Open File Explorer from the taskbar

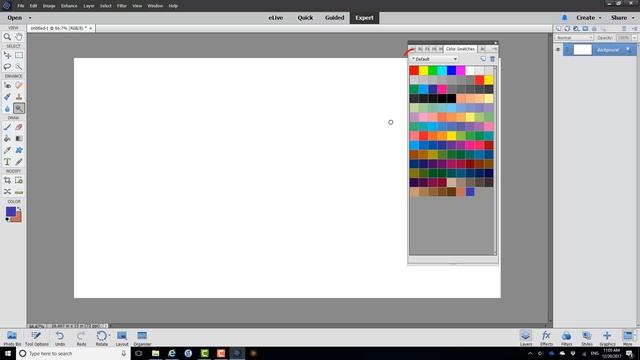tap(156, 353)
